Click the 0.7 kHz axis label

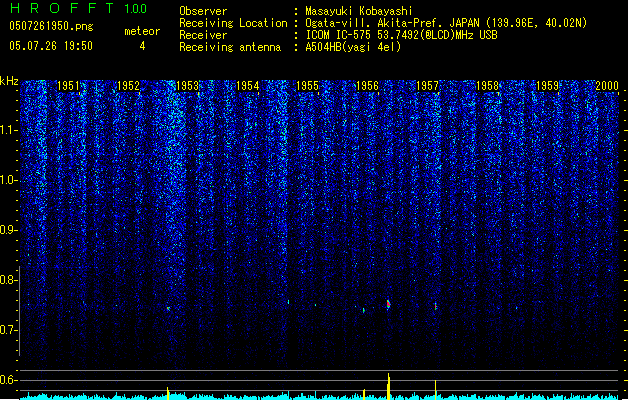(9, 330)
